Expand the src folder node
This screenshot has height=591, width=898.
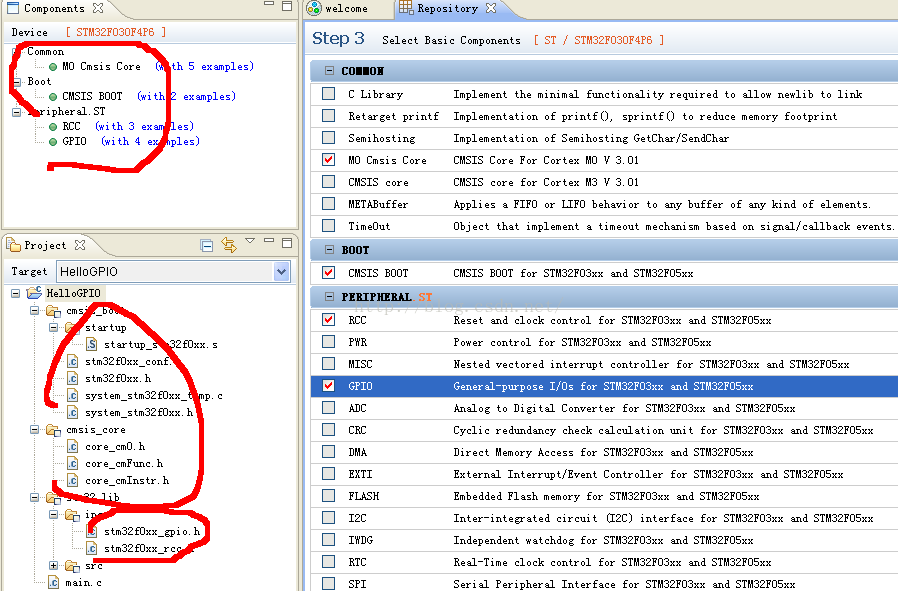(54, 566)
